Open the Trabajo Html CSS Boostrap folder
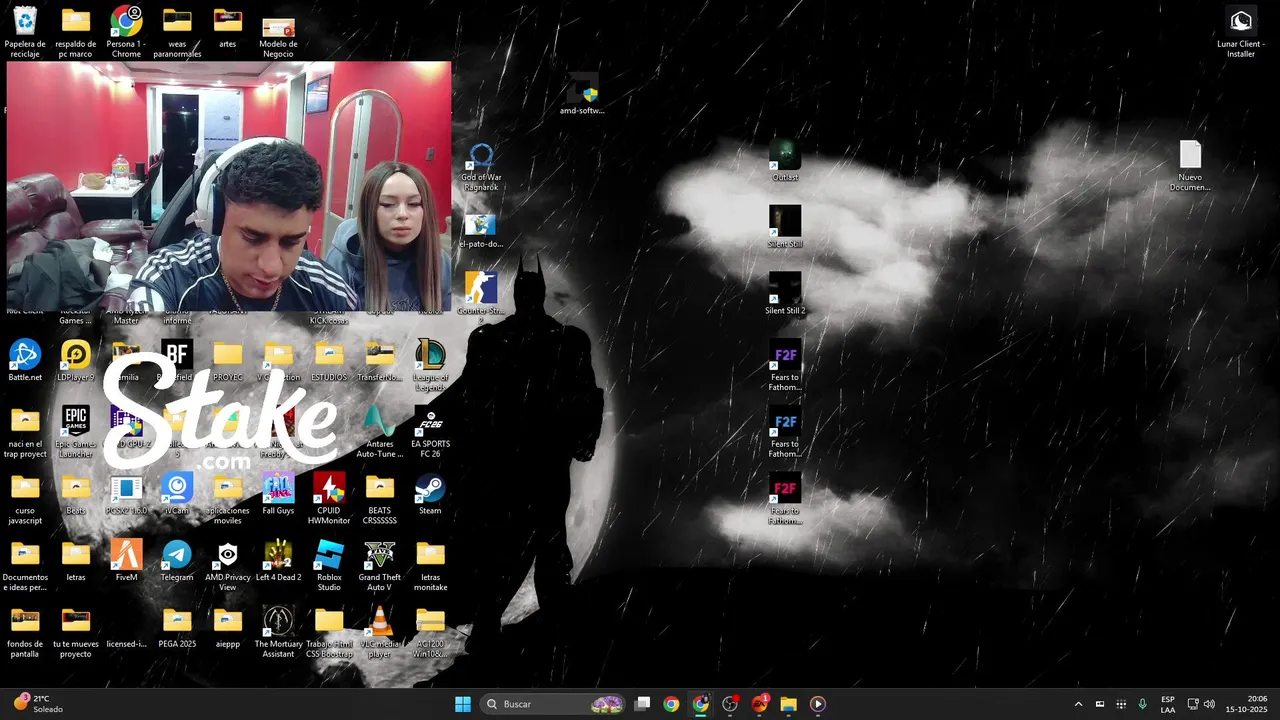1280x720 pixels. [x=329, y=631]
